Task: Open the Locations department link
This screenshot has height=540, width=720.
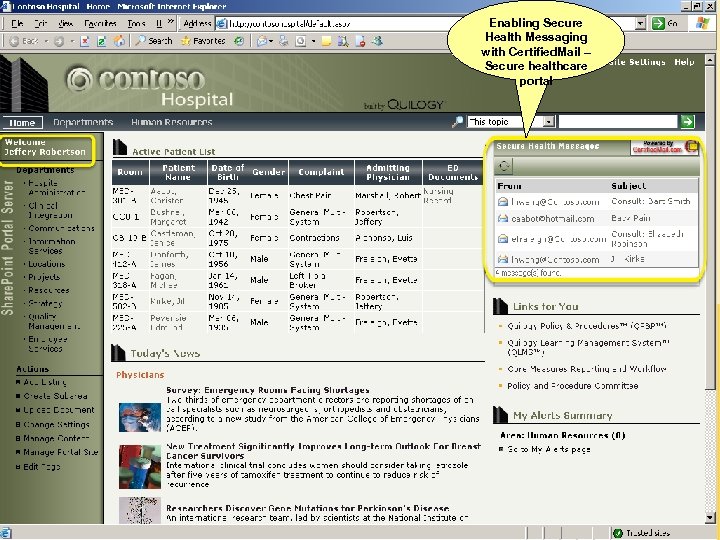Action: pos(47,264)
